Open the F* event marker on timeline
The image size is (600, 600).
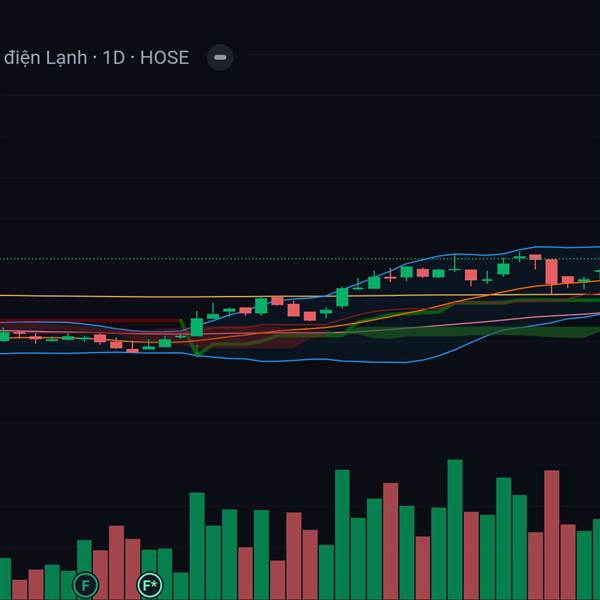(x=150, y=585)
